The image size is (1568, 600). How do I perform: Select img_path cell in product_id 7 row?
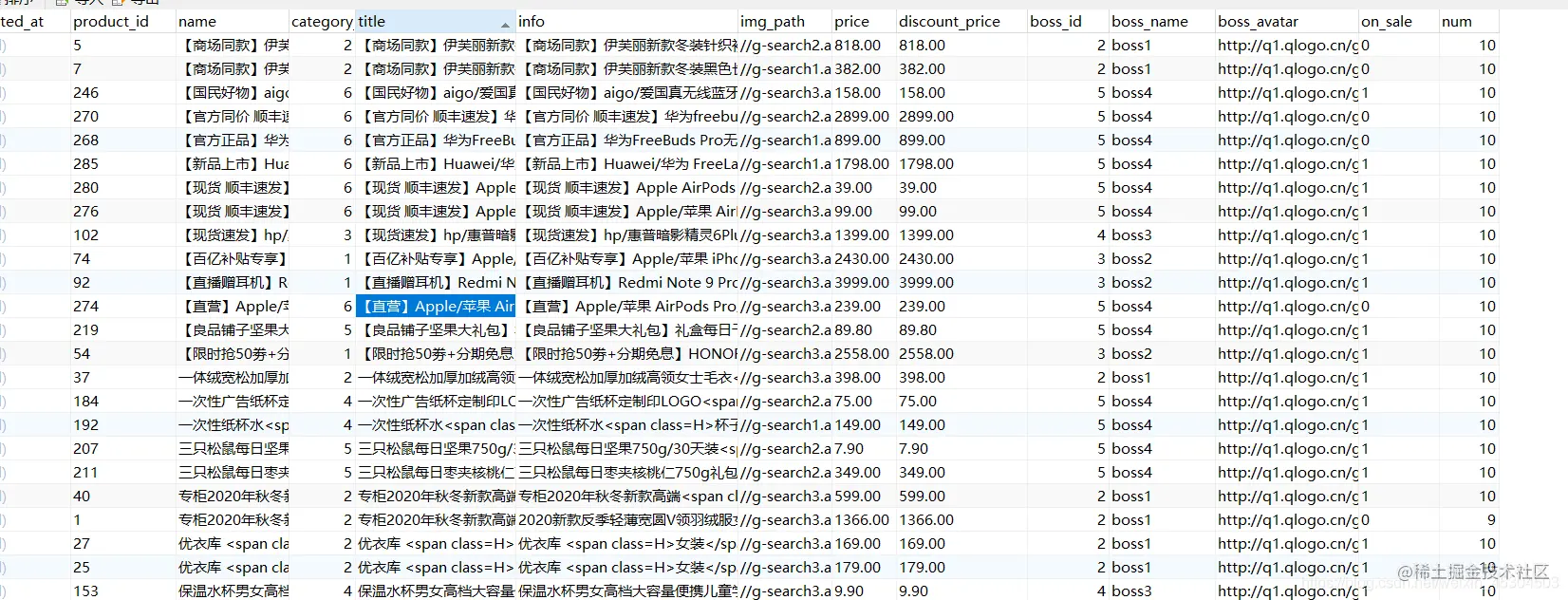pyautogui.click(x=785, y=68)
